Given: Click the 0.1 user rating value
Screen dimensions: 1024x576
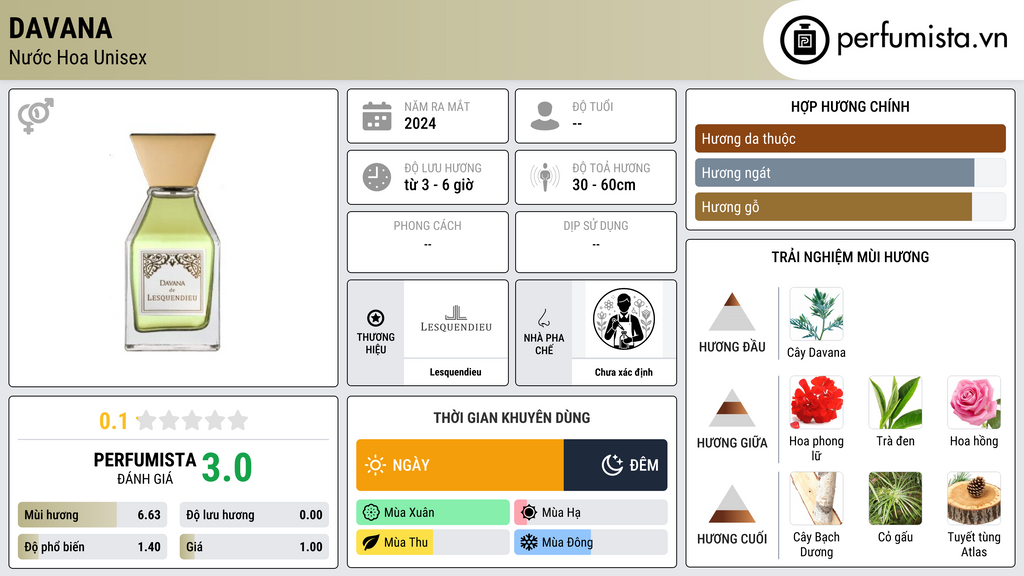Looking at the screenshot, I should pyautogui.click(x=114, y=421).
